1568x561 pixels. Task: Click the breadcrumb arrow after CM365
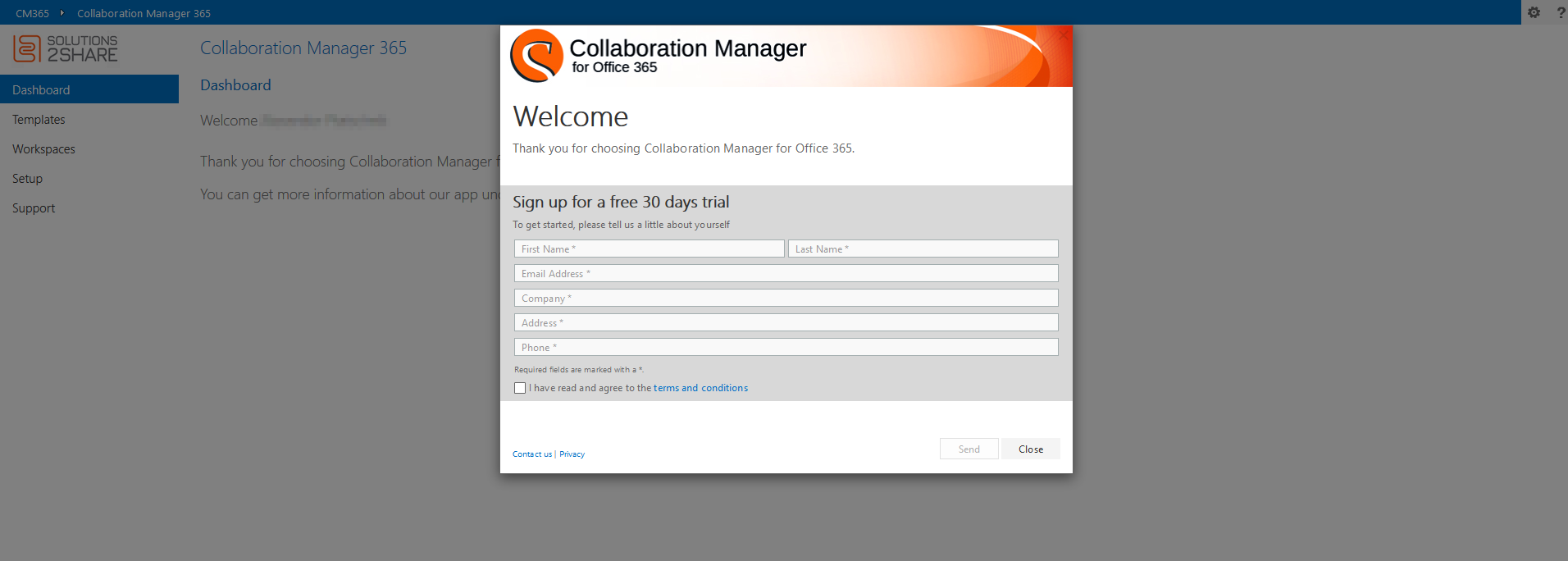(x=62, y=13)
